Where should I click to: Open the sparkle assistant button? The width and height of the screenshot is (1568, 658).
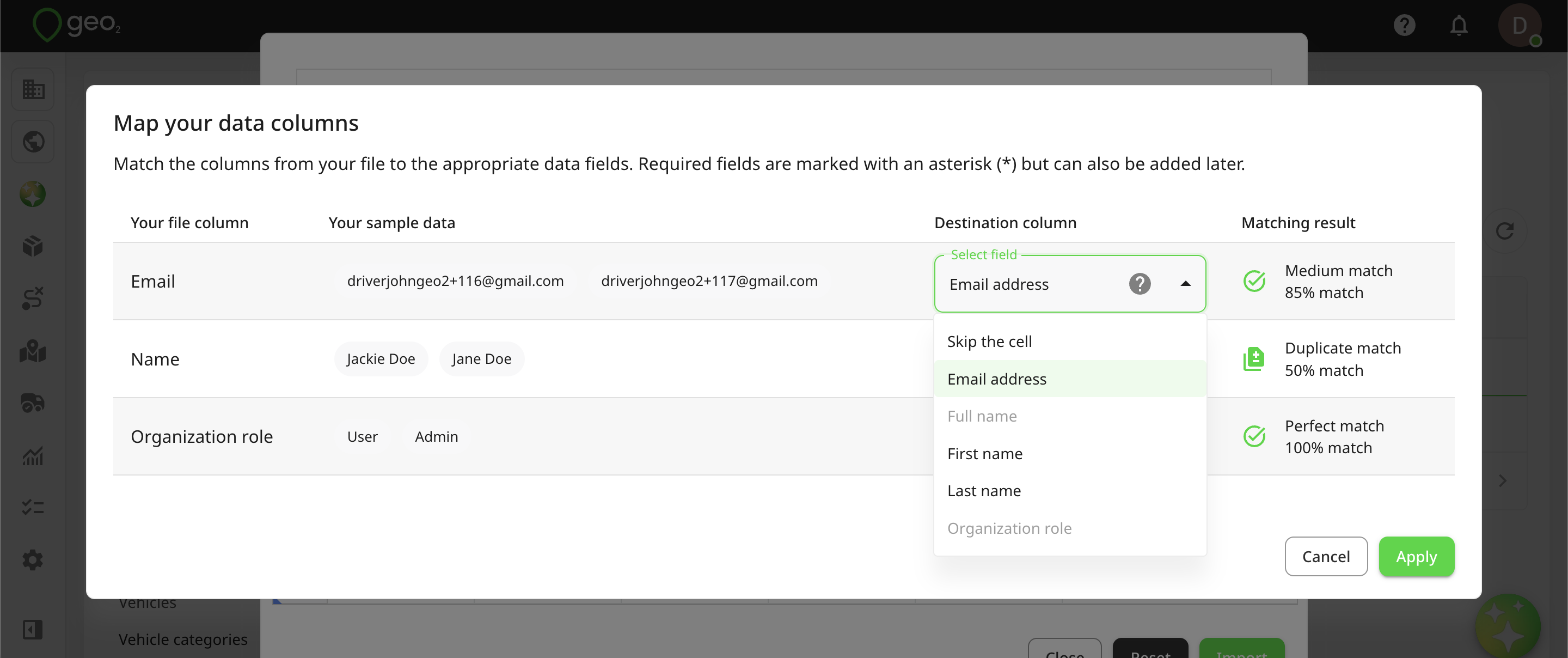click(1507, 626)
